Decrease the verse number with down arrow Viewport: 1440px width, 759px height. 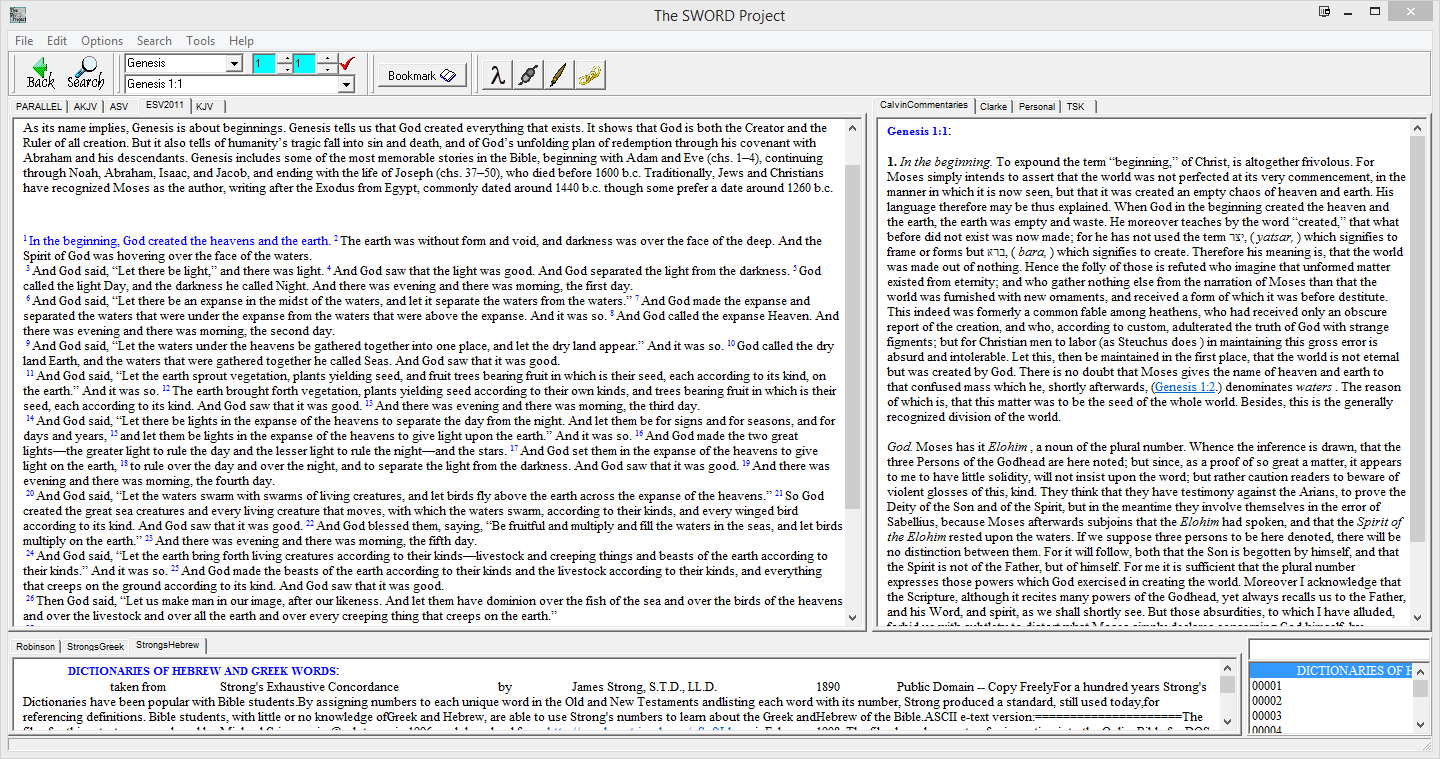click(x=327, y=69)
